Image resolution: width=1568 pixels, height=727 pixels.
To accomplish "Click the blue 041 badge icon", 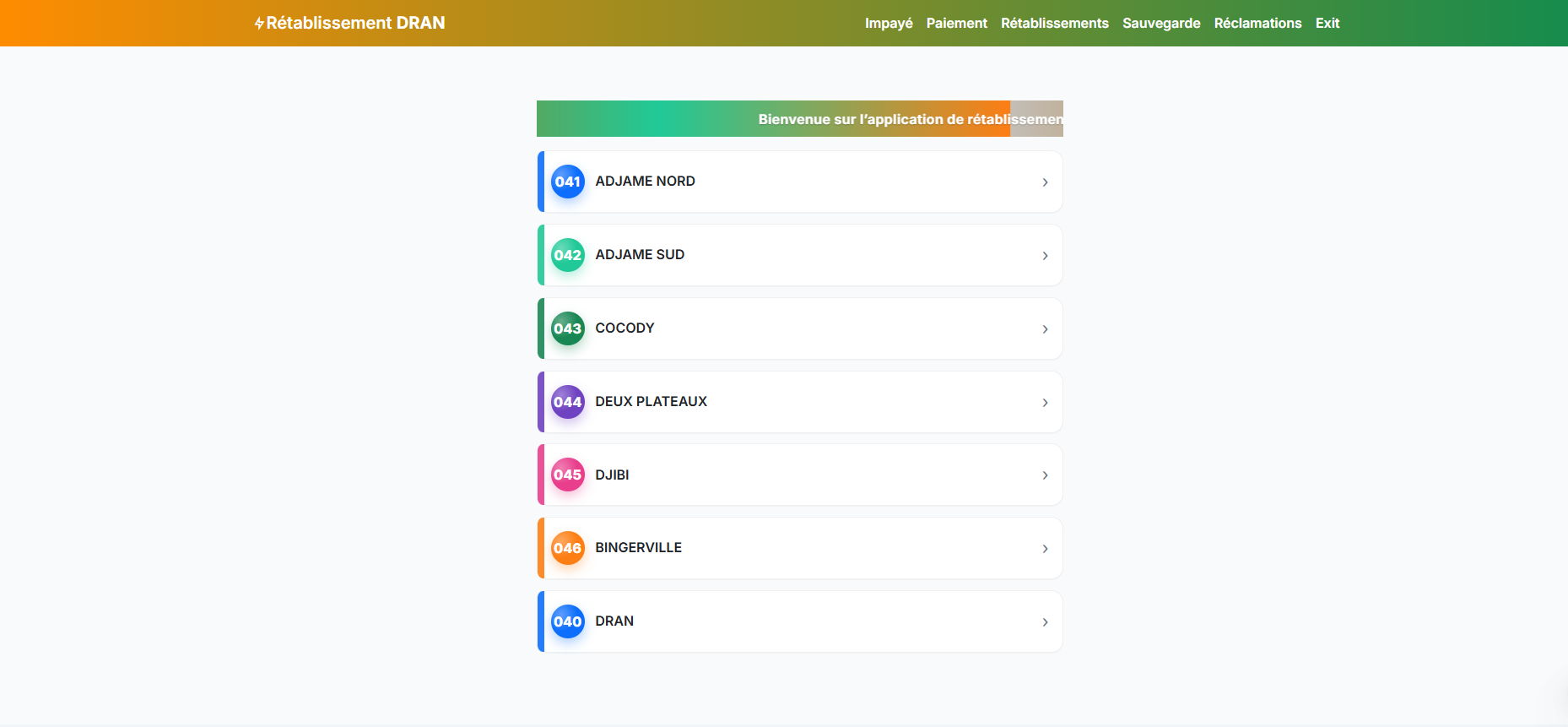I will (567, 182).
